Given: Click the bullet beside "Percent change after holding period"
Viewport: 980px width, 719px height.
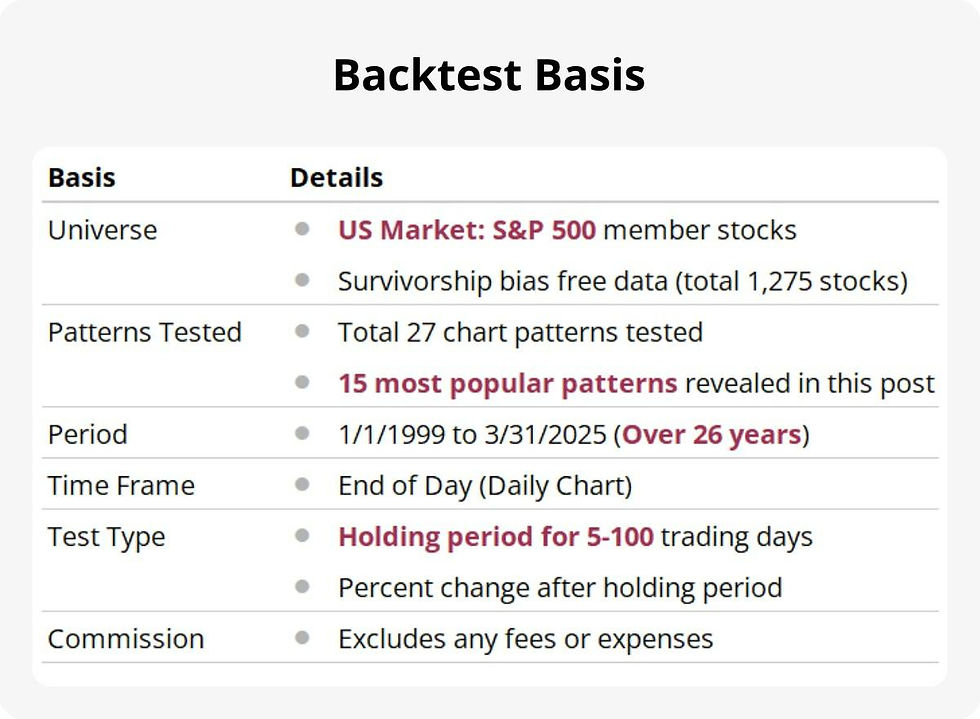Looking at the screenshot, I should pos(302,588).
